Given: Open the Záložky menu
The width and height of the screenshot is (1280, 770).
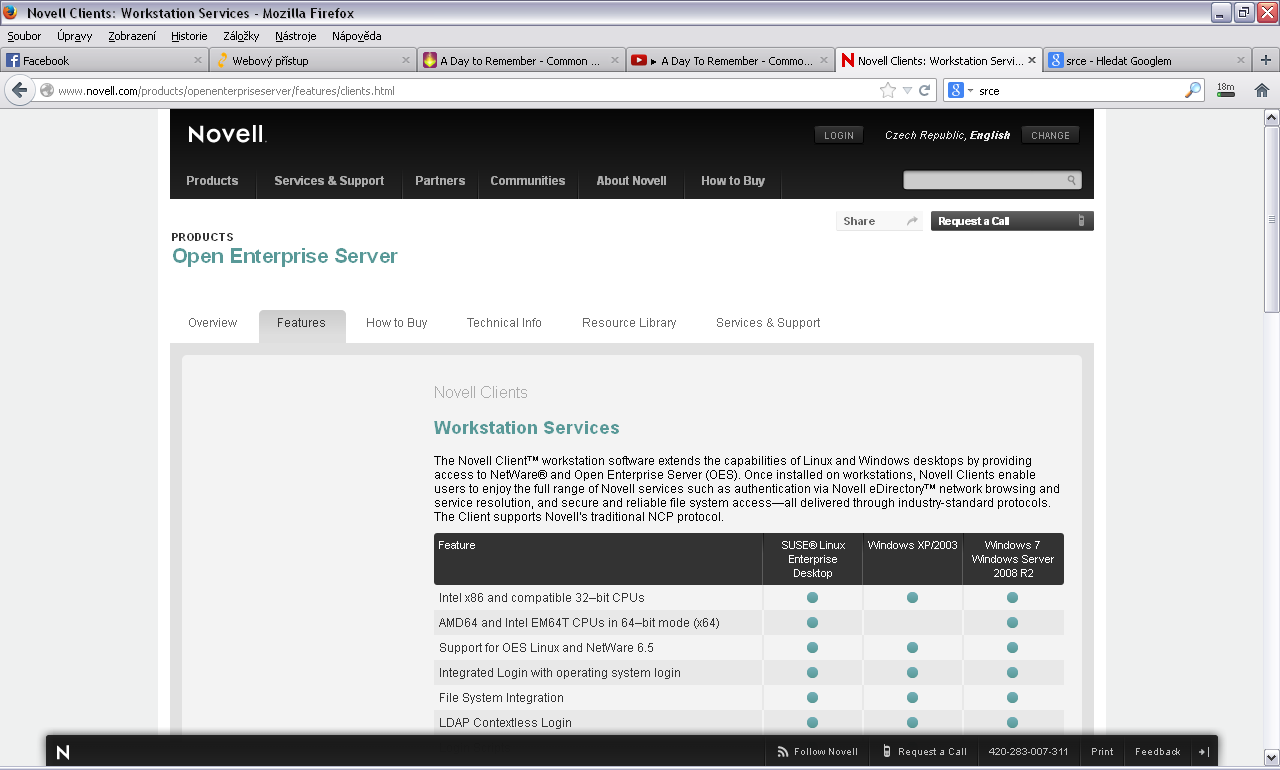Looking at the screenshot, I should coord(241,36).
